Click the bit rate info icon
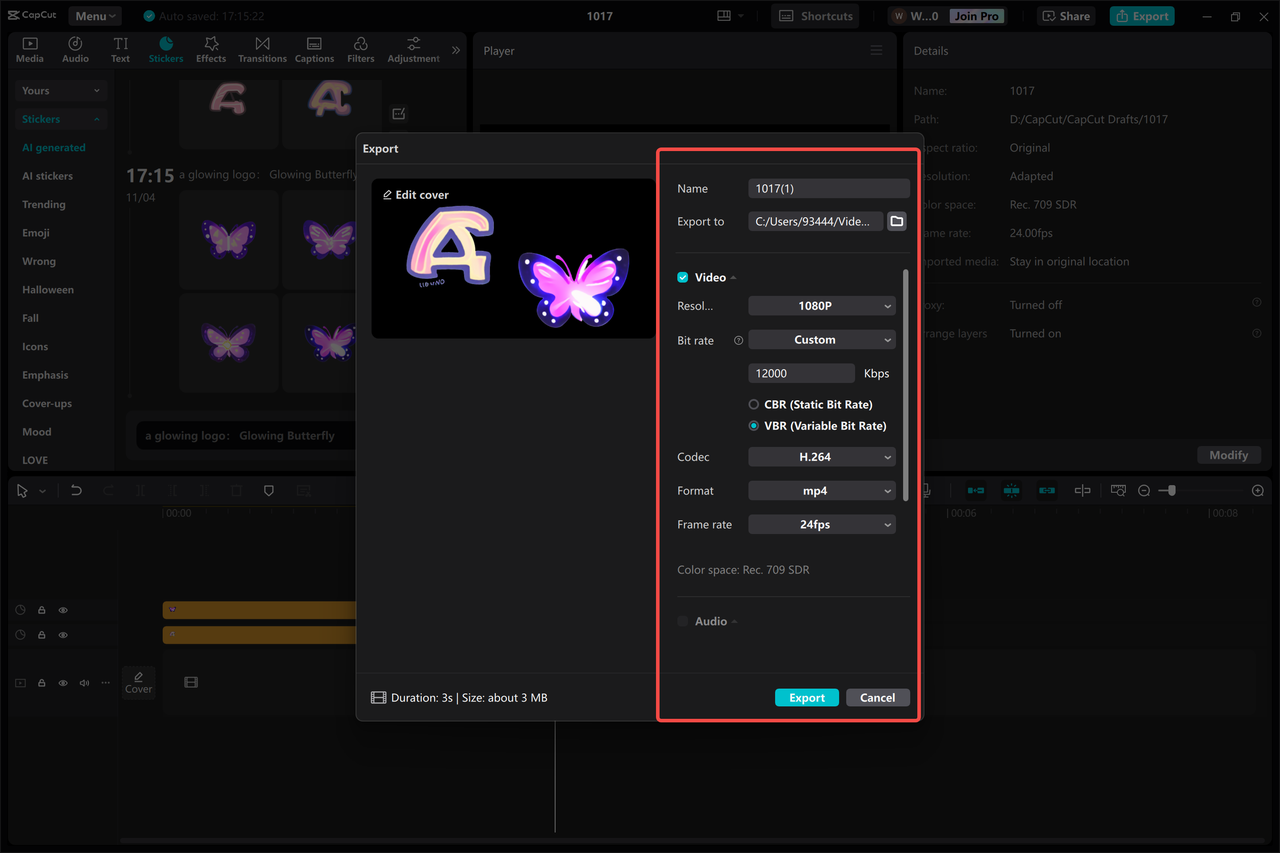This screenshot has height=853, width=1280. pos(739,340)
